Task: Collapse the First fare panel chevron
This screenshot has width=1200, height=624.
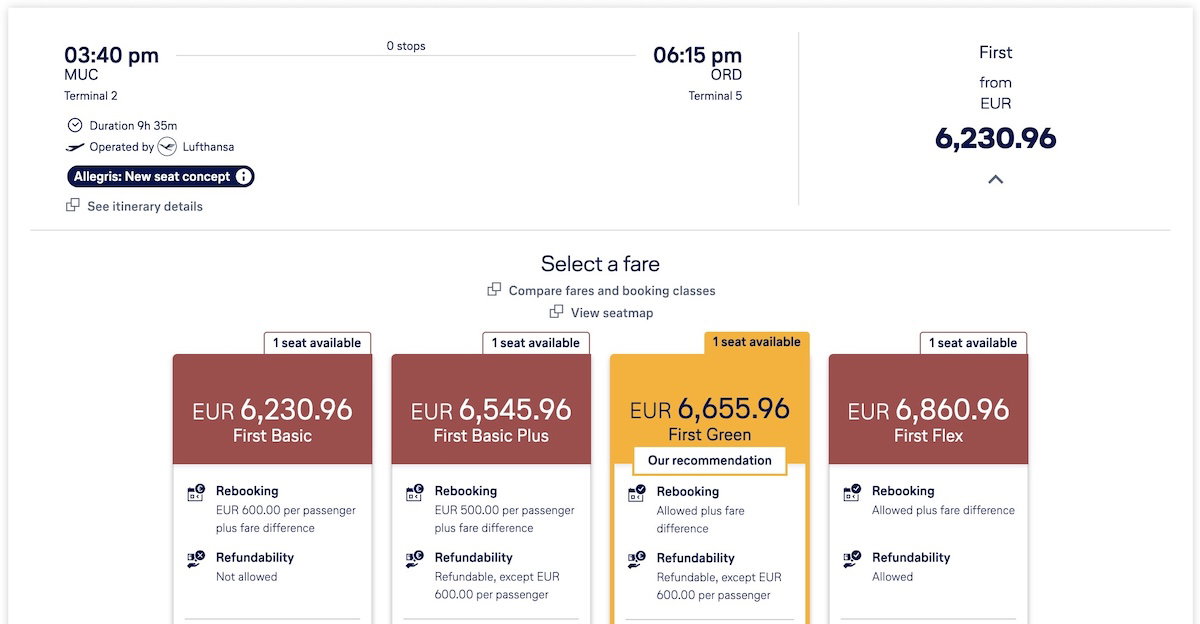Action: [995, 180]
